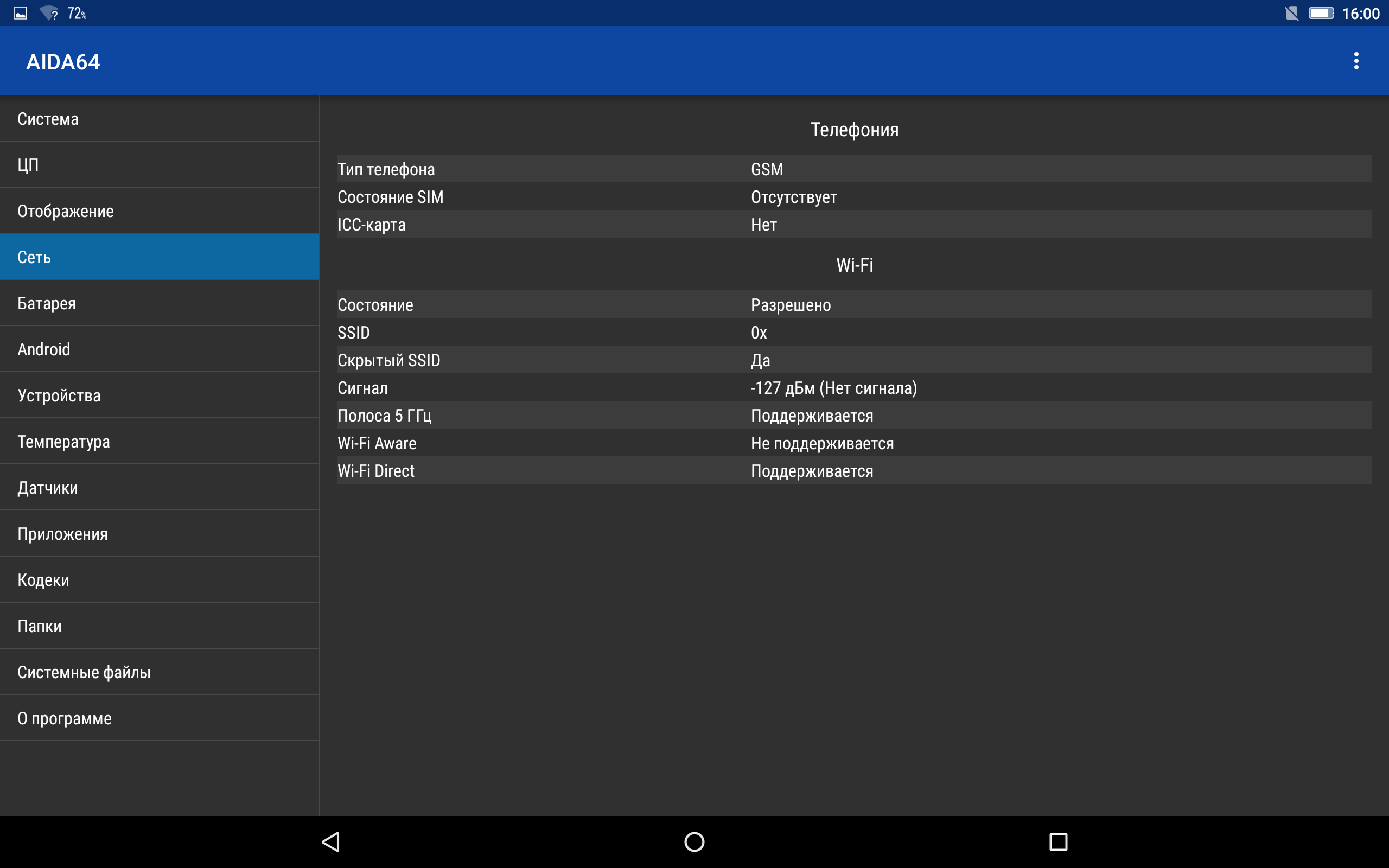Tap the no-SIM icon in status bar
The width and height of the screenshot is (1389, 868).
(1291, 13)
